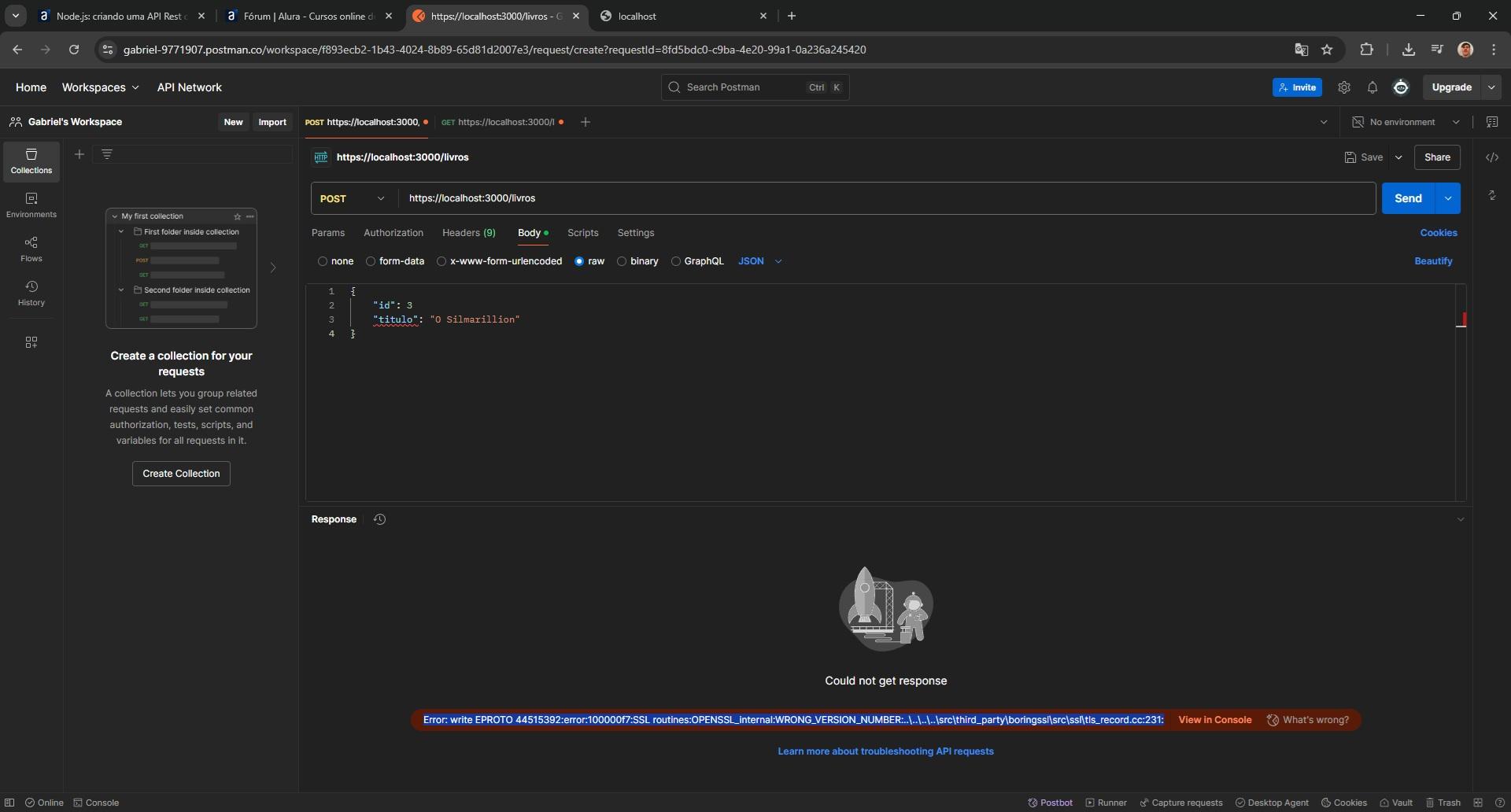Viewport: 1511px width, 812px height.
Task: Open Desktop Agent in the status bar
Action: click(x=1272, y=803)
